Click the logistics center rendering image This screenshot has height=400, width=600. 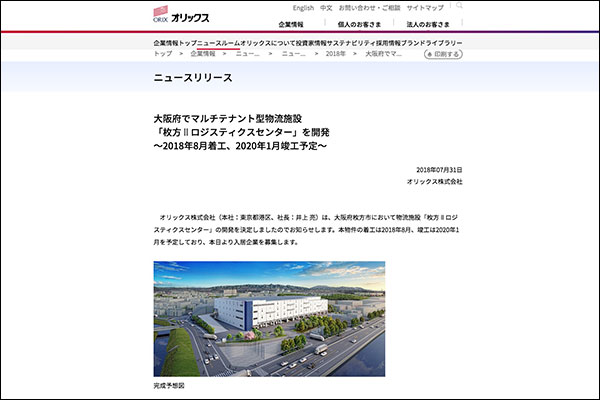point(269,318)
